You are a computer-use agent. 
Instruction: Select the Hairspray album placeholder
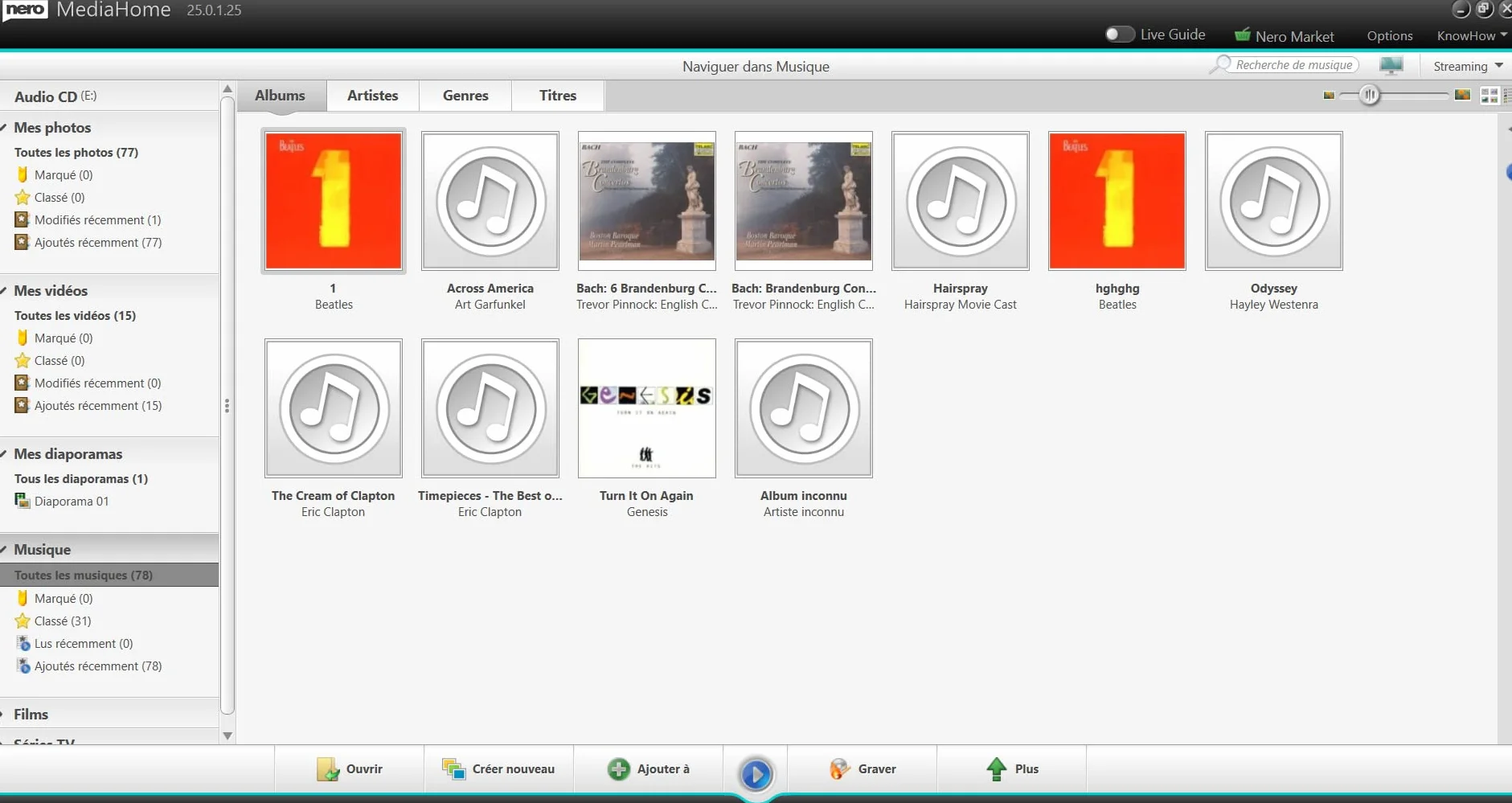(961, 201)
